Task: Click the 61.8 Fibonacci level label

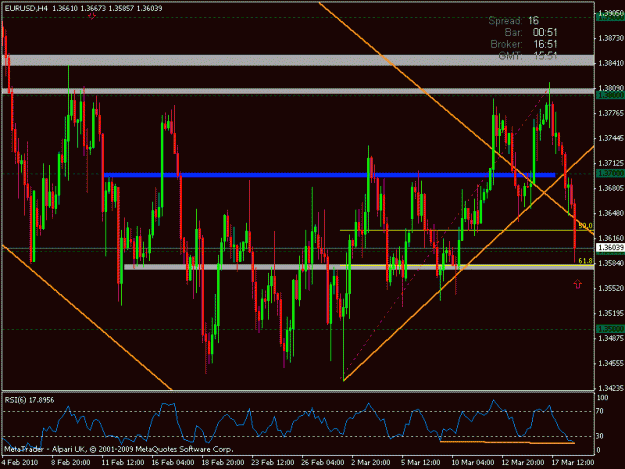Action: pyautogui.click(x=585, y=261)
